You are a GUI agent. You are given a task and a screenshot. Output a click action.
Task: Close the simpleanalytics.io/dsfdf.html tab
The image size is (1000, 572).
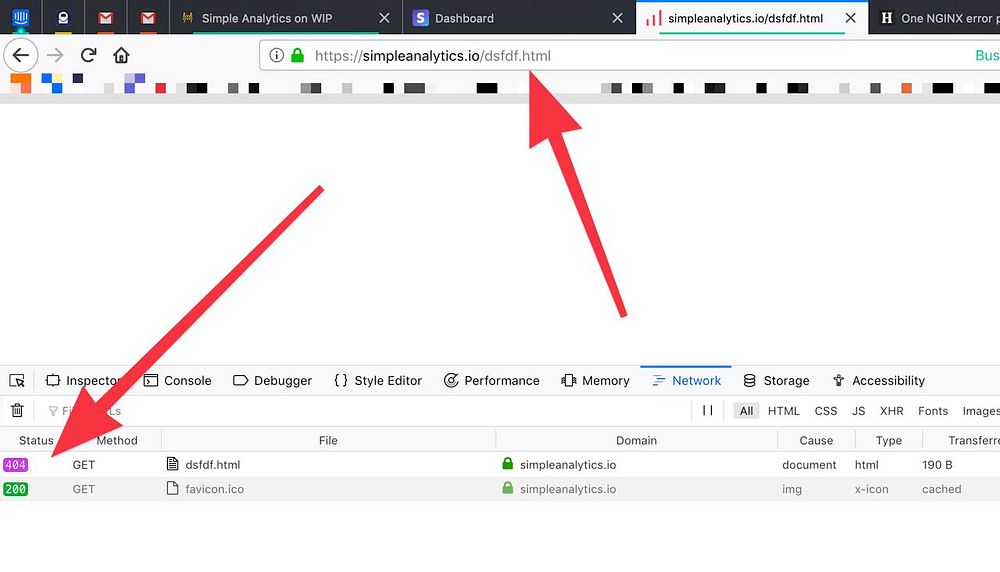(850, 18)
